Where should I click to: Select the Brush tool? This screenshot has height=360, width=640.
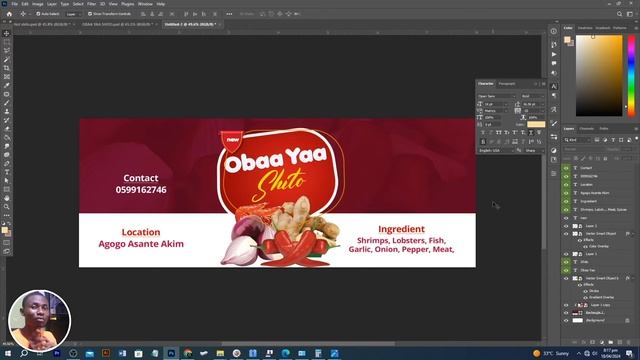pyautogui.click(x=6, y=103)
